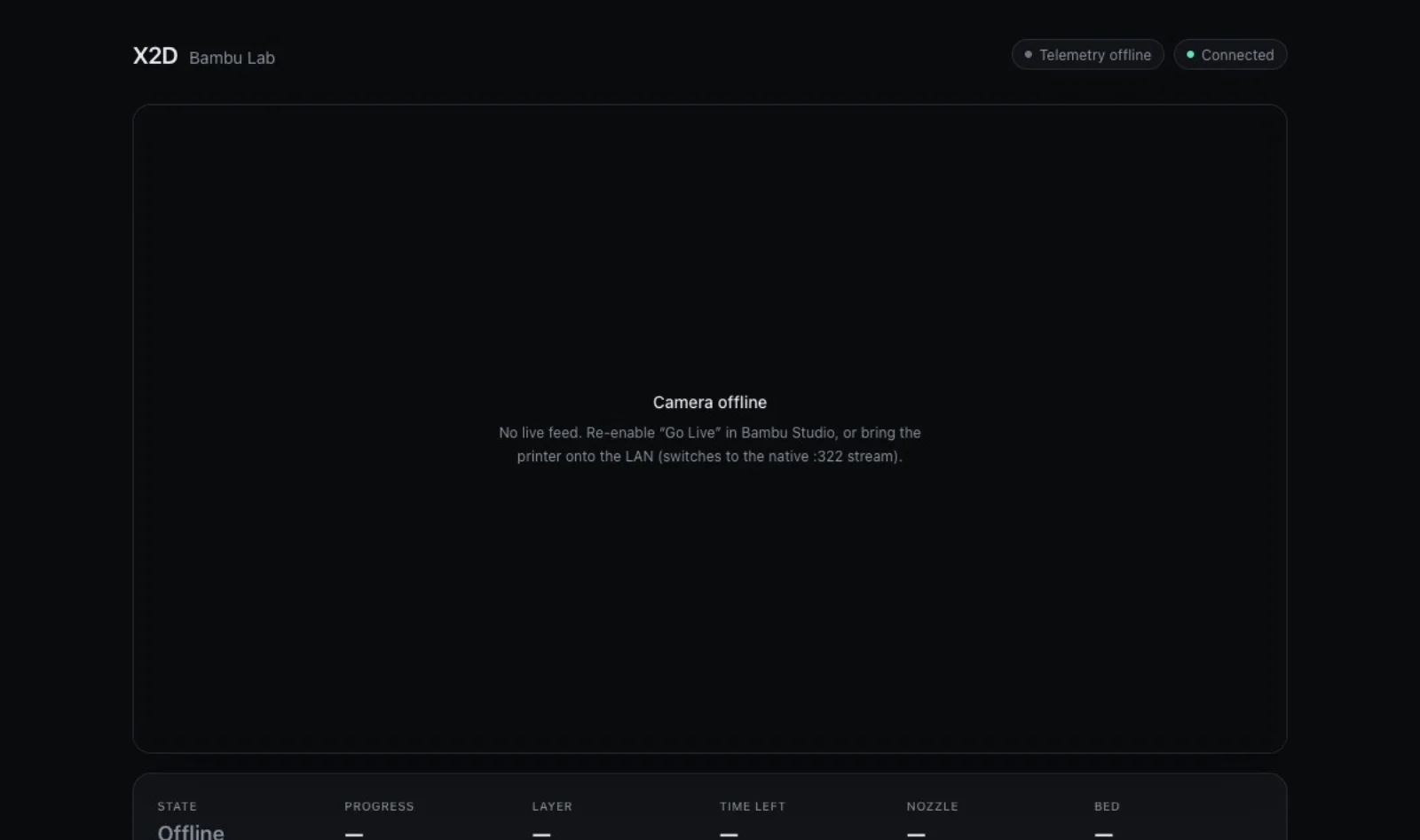Click the Offline state value
The width and height of the screenshot is (1420, 840).
coord(191,831)
